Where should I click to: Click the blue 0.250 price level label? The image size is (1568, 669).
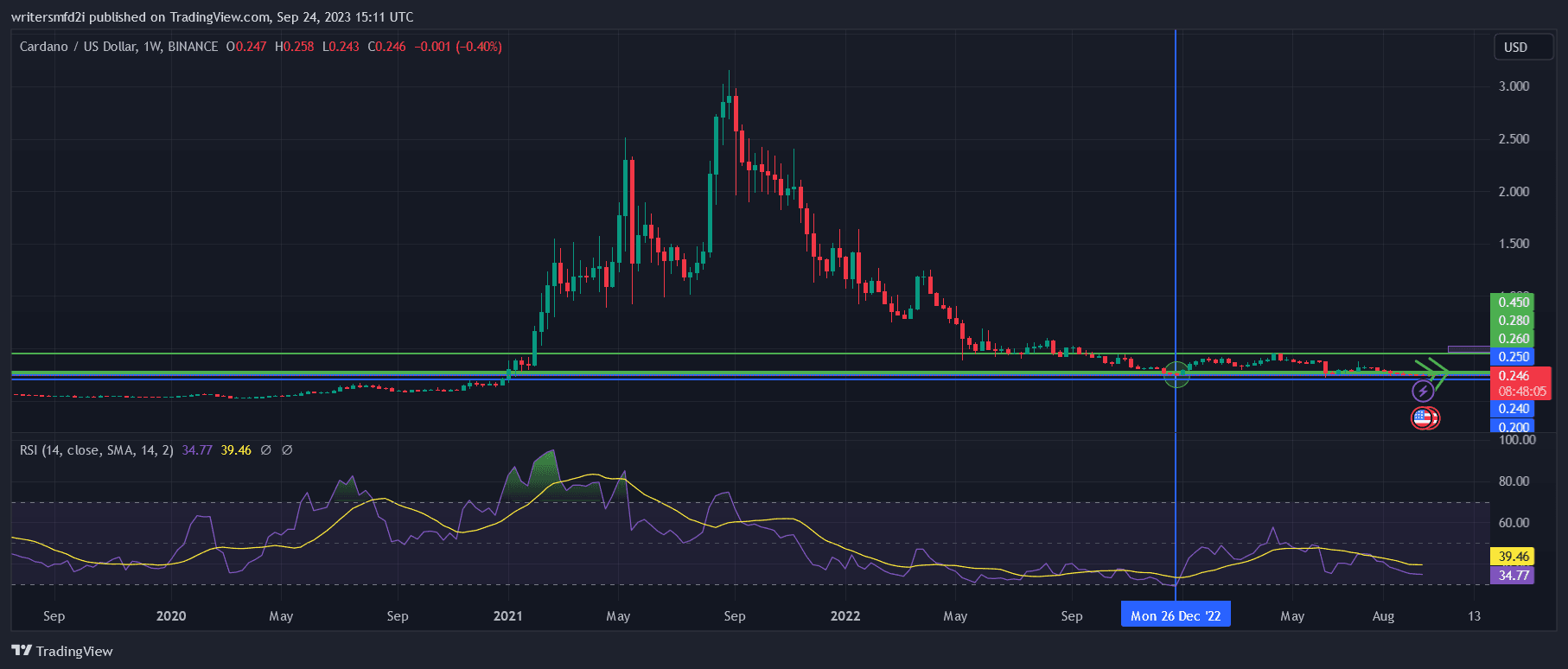coord(1513,357)
